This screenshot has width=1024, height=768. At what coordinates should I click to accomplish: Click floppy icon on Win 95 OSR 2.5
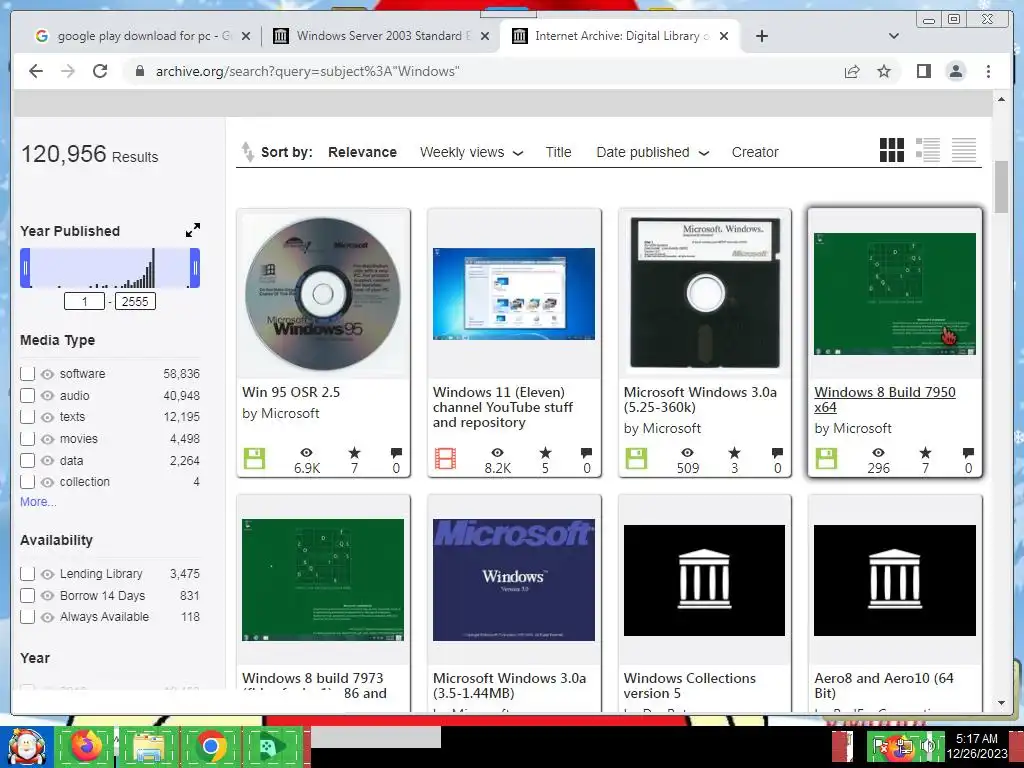(x=254, y=458)
